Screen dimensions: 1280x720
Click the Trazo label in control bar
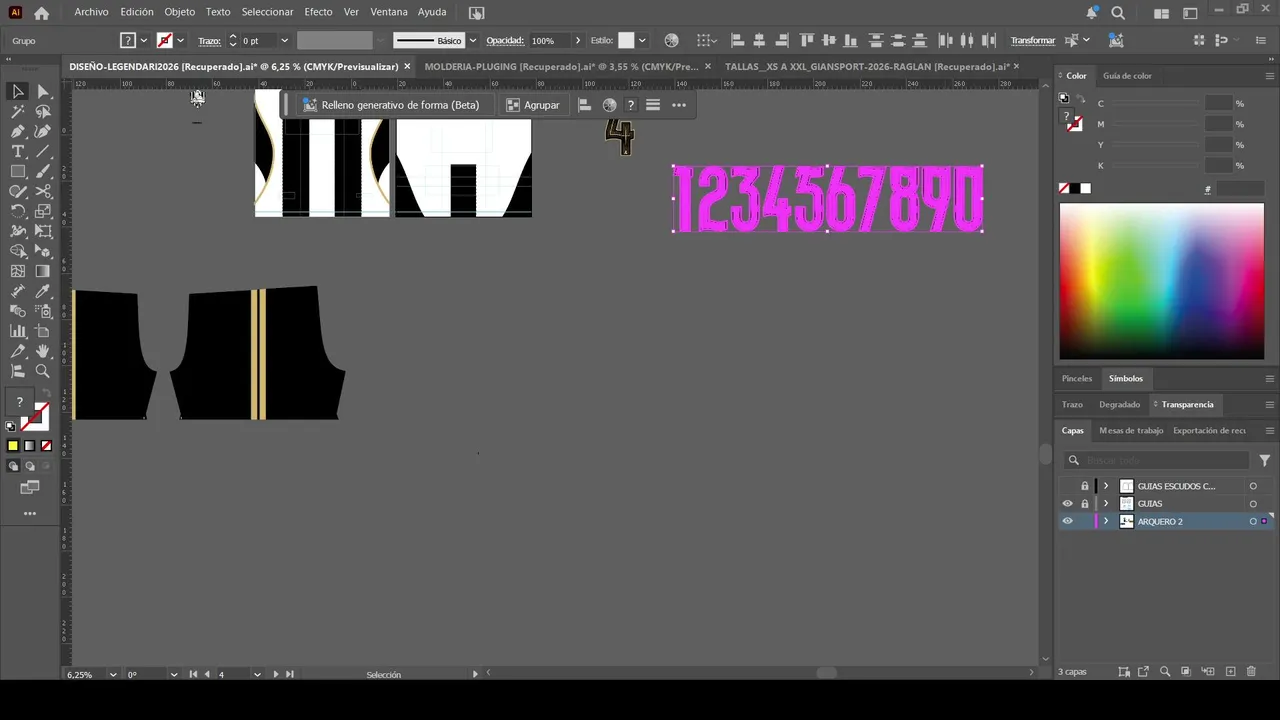[x=209, y=41]
